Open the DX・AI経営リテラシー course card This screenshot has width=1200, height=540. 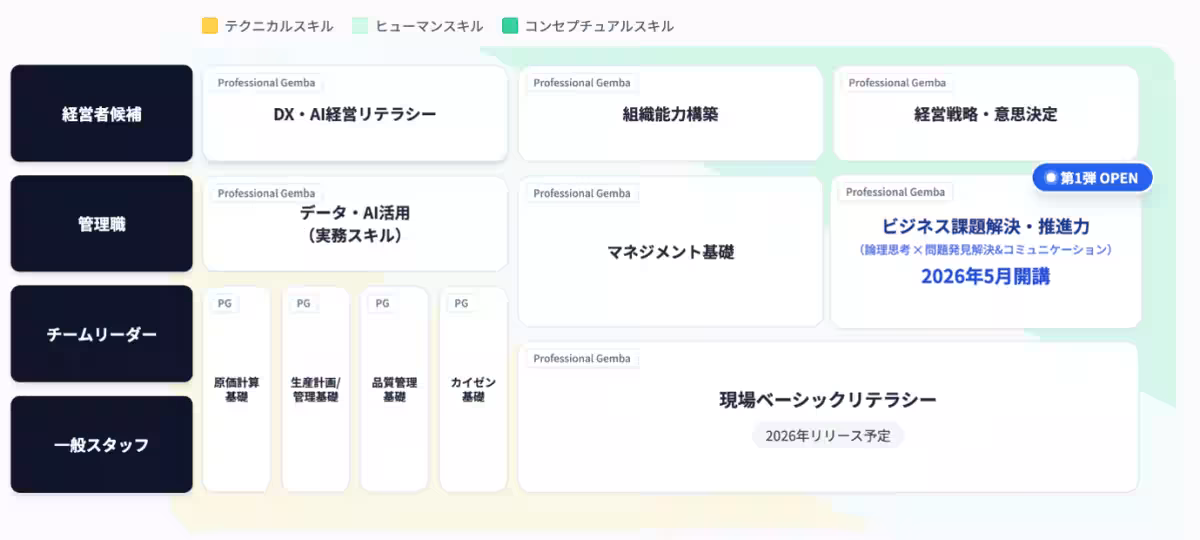point(355,113)
